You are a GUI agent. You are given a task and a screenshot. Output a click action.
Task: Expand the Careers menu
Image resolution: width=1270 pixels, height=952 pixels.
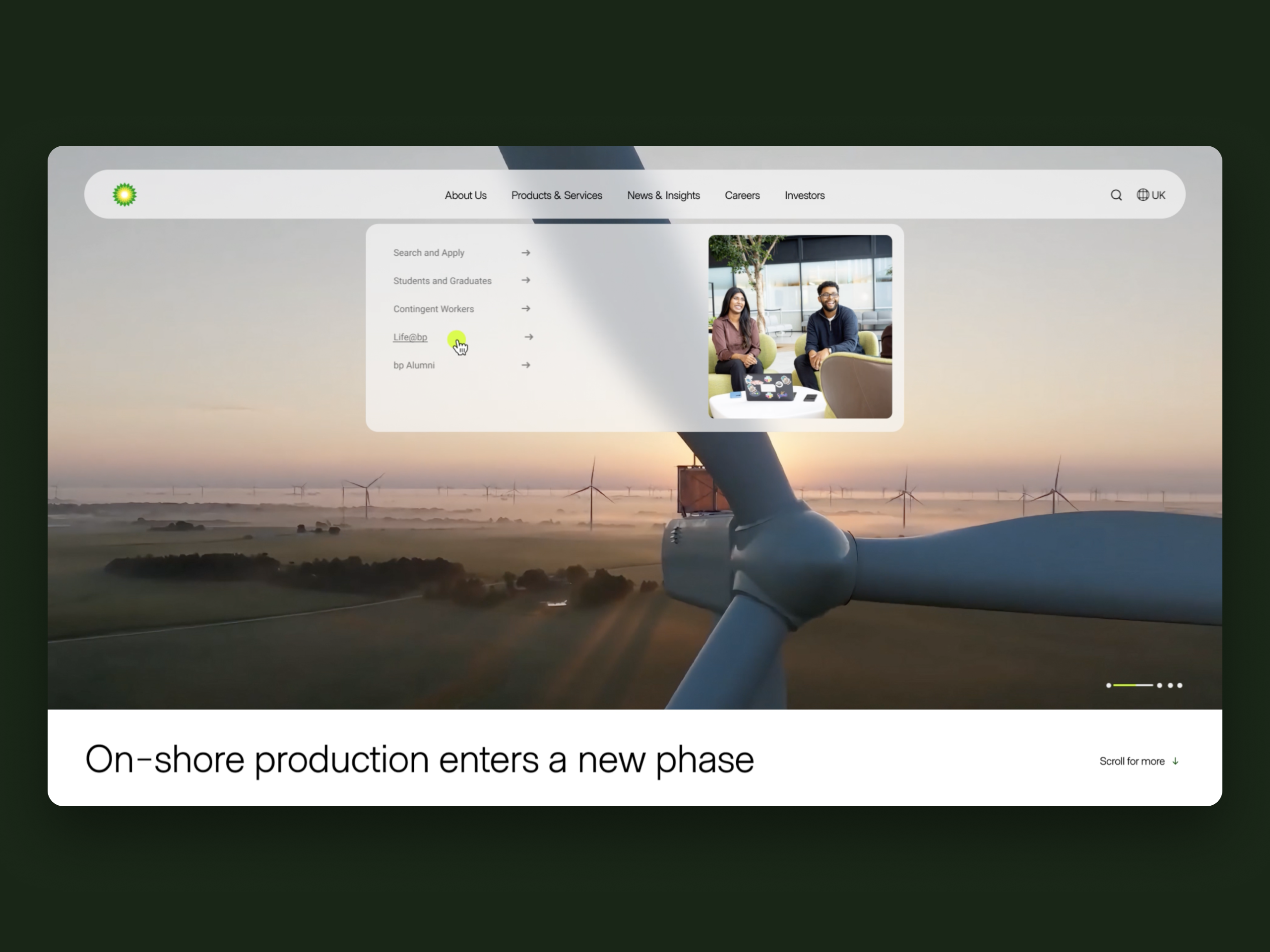742,195
